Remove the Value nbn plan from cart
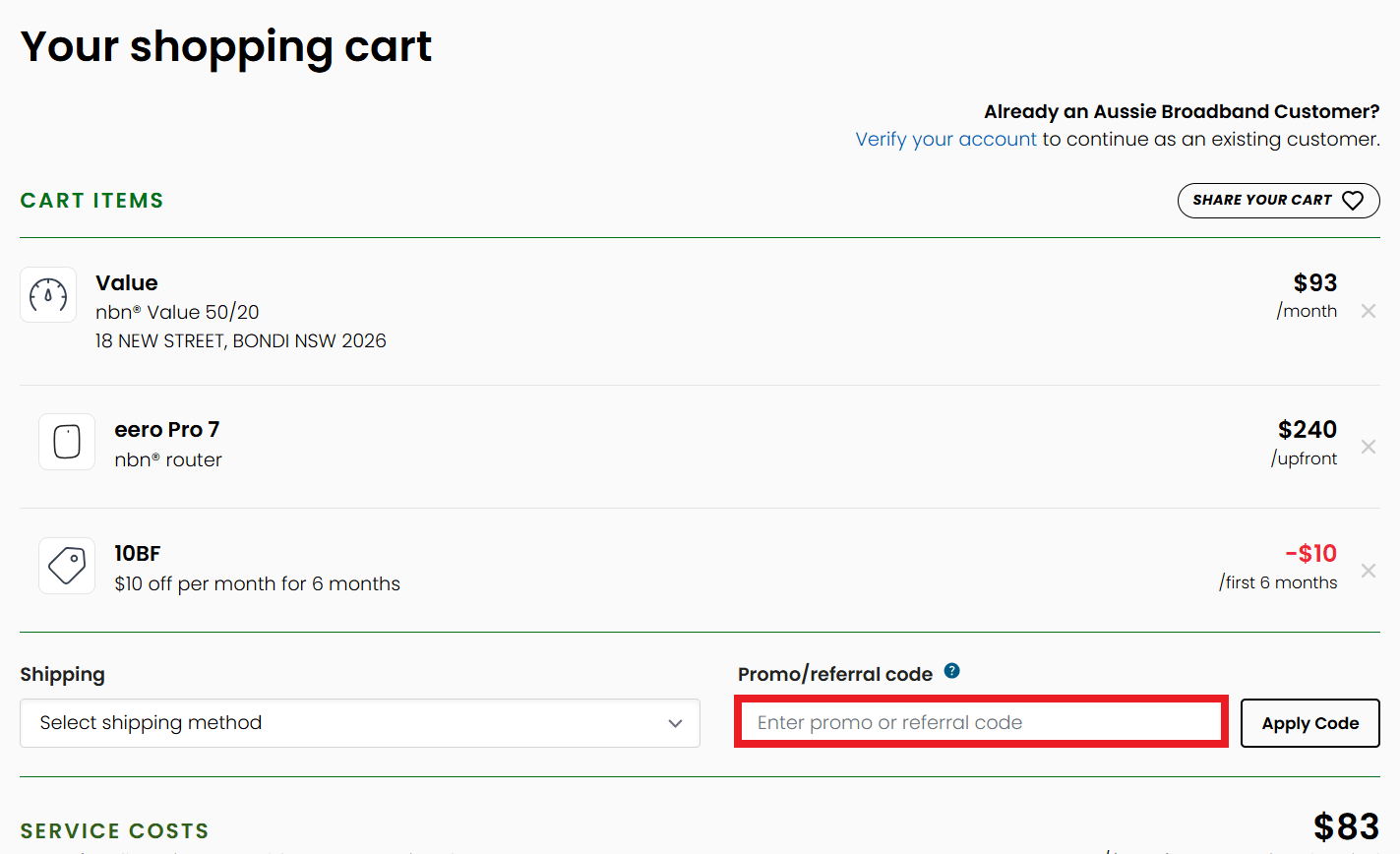1400x854 pixels. [1368, 311]
